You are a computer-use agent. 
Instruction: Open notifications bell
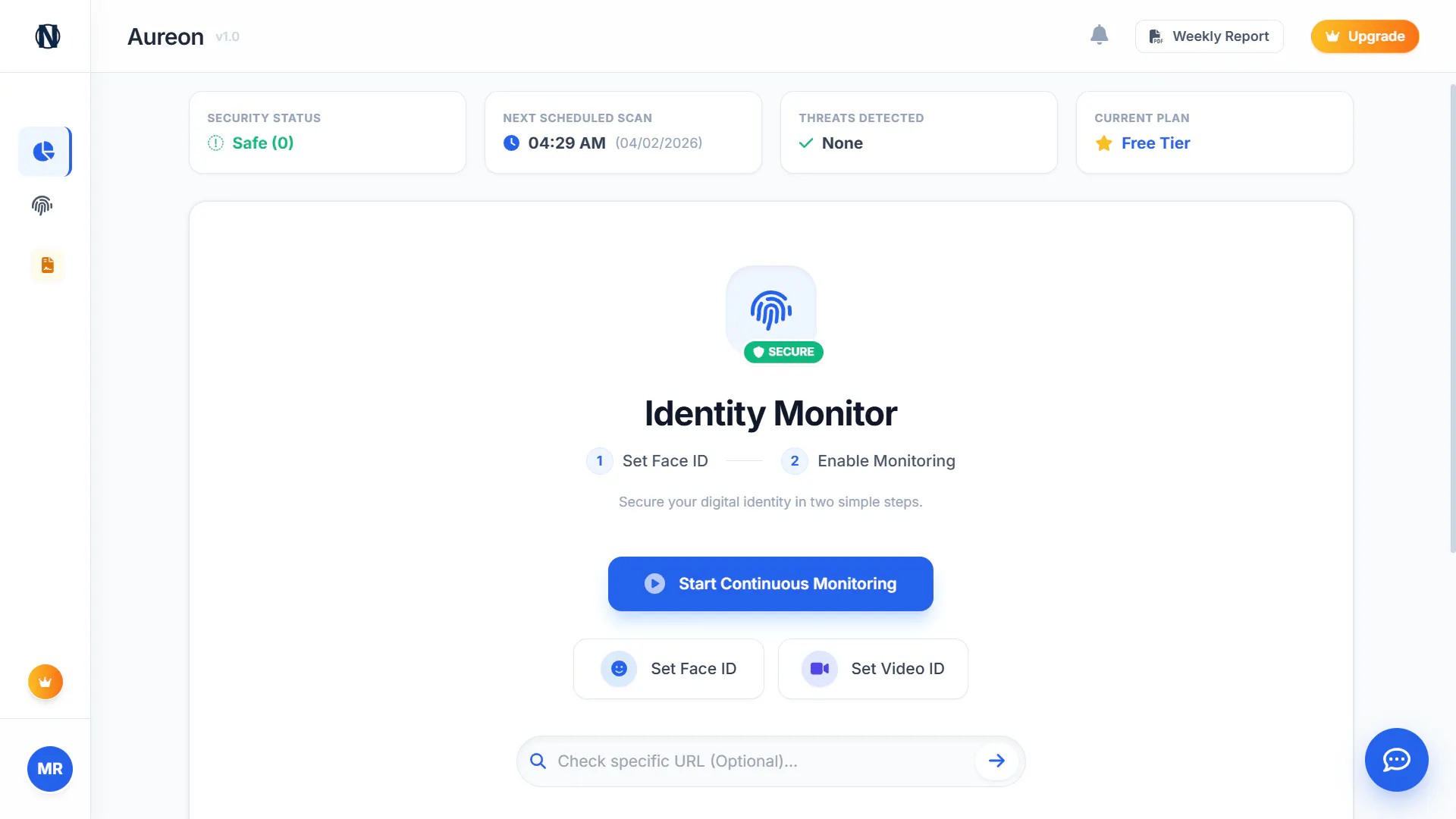point(1099,35)
